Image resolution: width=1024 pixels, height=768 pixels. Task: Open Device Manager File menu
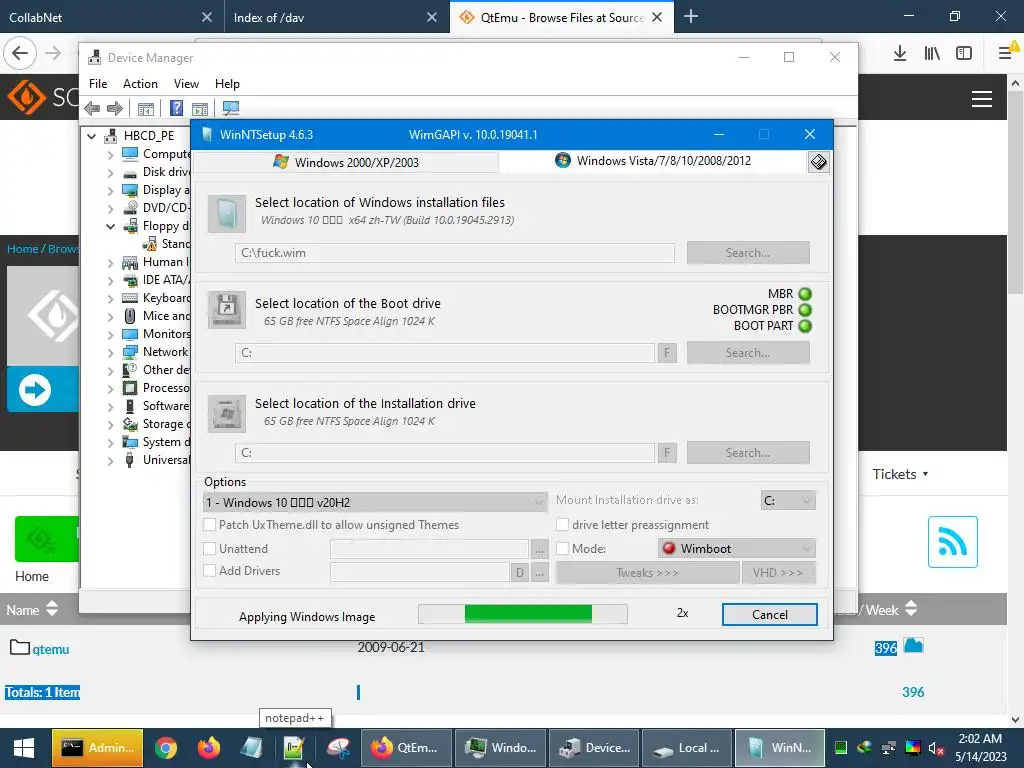(98, 84)
